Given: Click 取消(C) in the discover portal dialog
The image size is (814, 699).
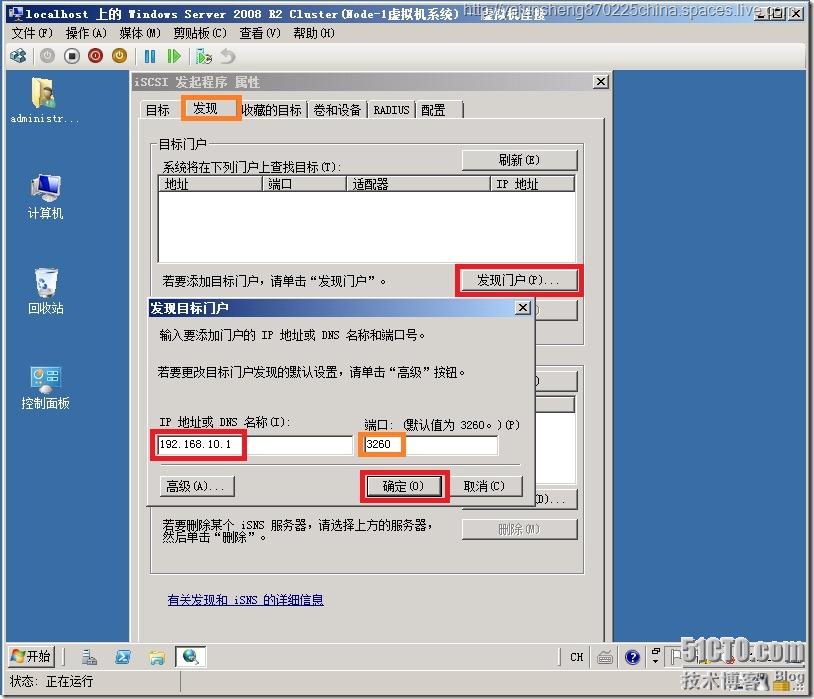Looking at the screenshot, I should point(484,487).
